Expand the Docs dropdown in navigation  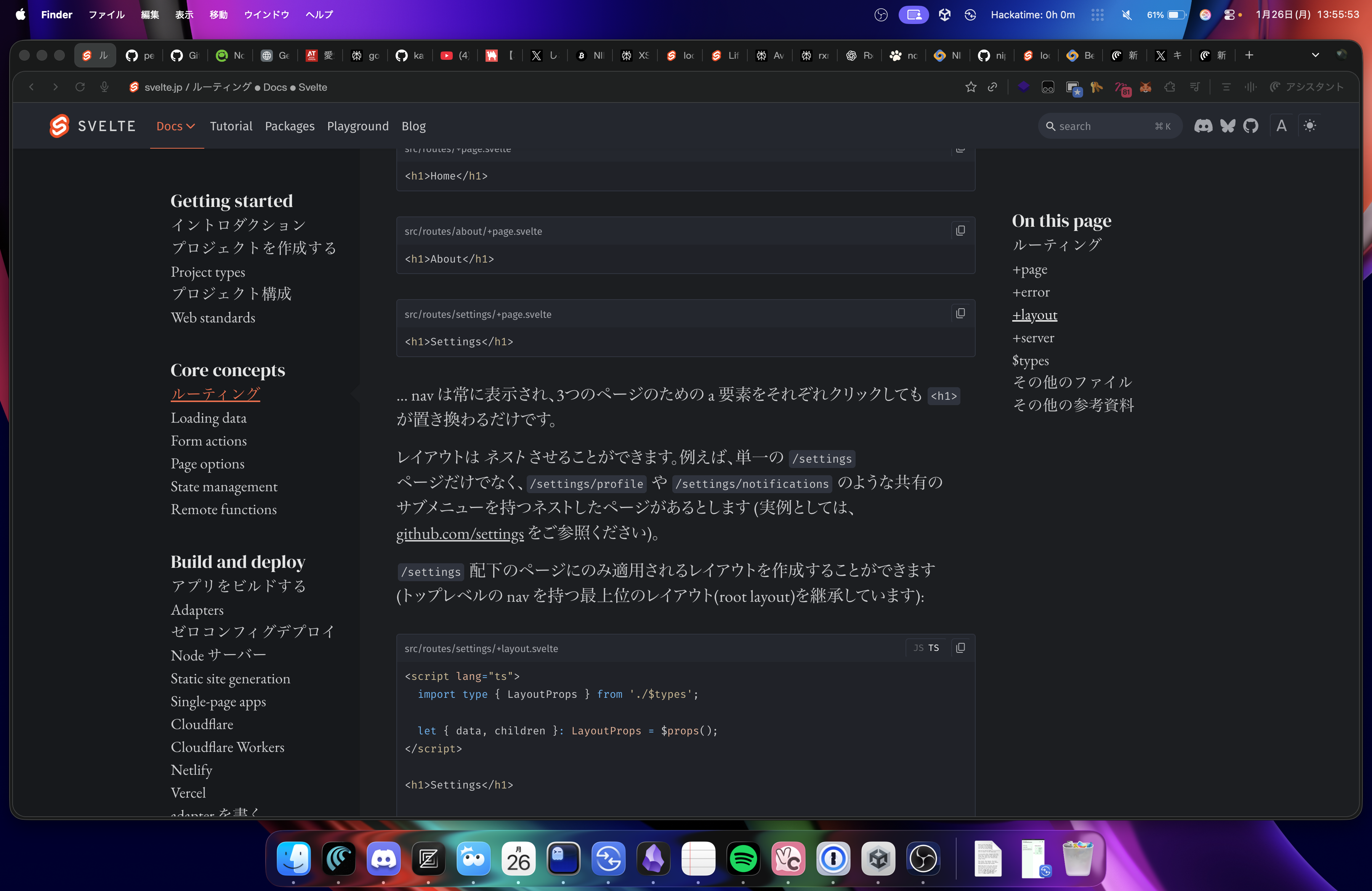[176, 126]
